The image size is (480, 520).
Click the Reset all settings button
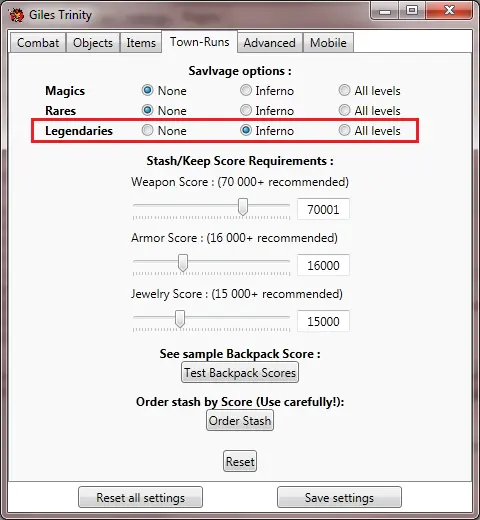pos(140,497)
